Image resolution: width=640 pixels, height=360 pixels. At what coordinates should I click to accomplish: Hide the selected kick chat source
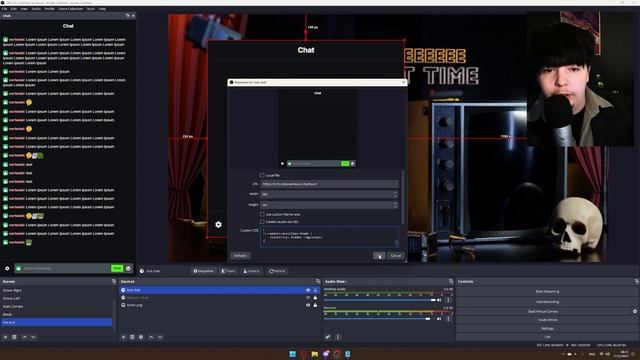click(x=308, y=290)
